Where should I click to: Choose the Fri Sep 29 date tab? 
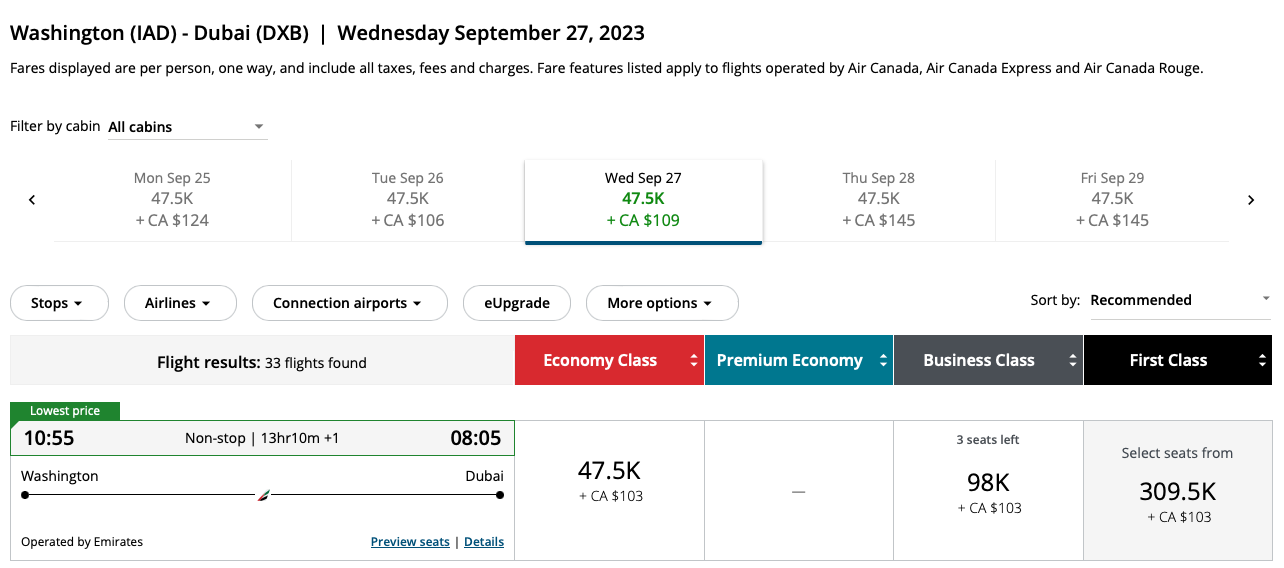(x=1112, y=200)
